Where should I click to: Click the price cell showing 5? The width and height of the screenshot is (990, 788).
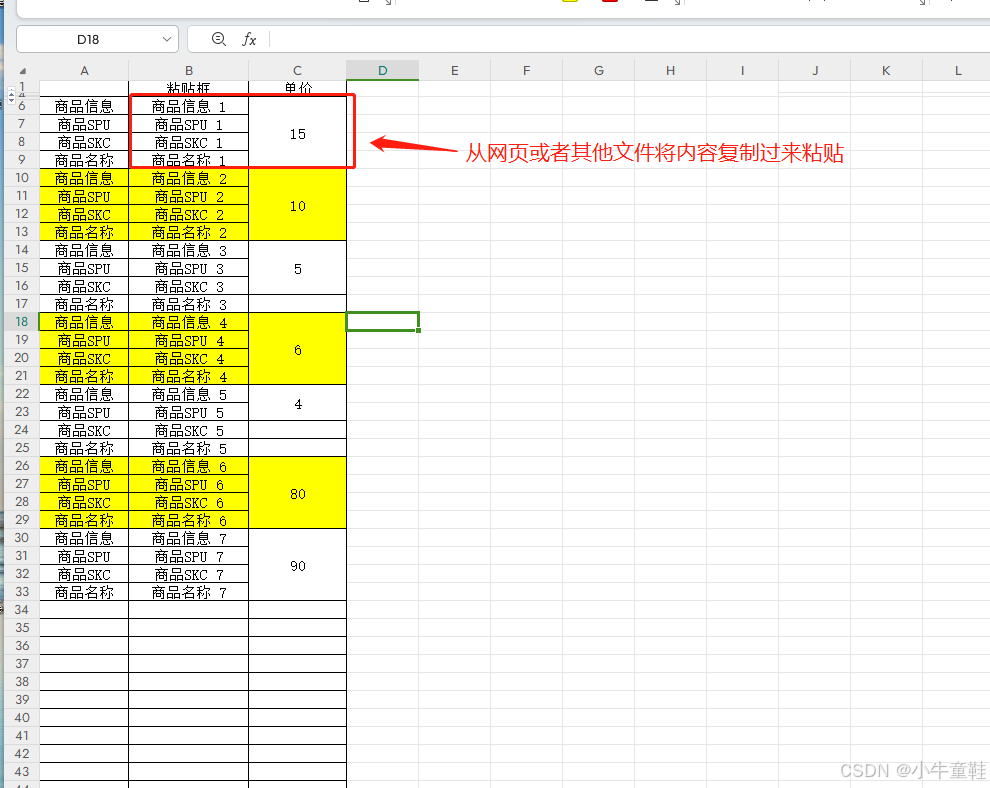297,268
